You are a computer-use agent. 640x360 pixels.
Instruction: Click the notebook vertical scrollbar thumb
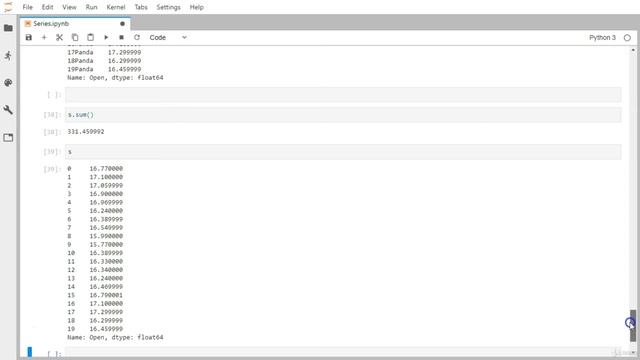click(633, 325)
